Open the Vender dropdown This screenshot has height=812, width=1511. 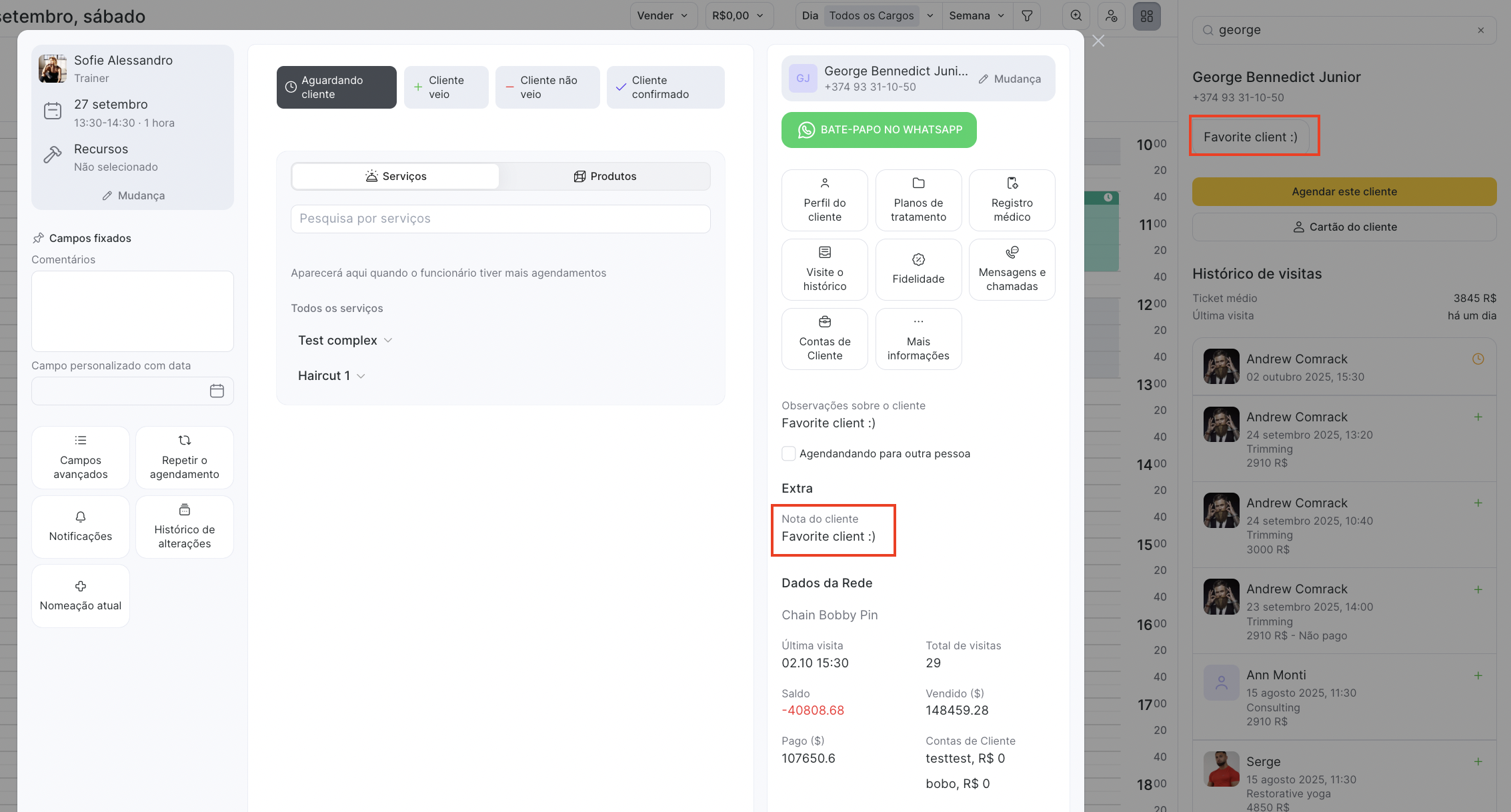click(663, 16)
